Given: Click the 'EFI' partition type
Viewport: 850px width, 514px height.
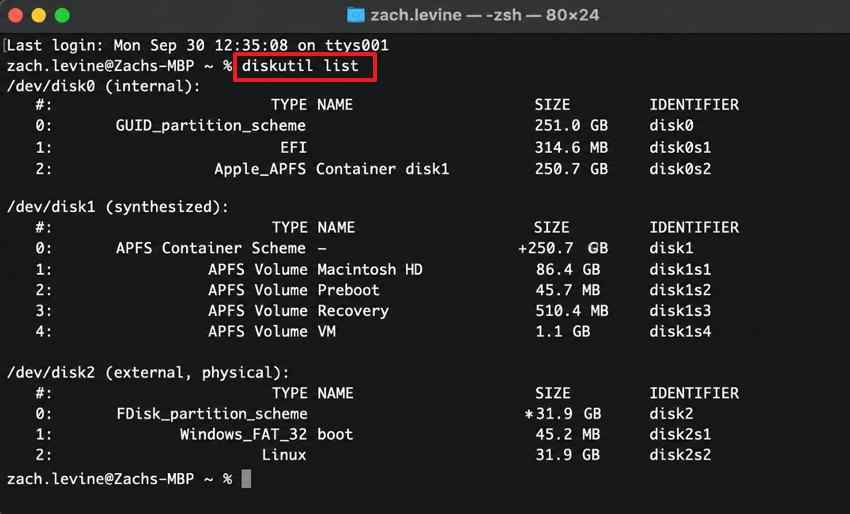Looking at the screenshot, I should click(x=293, y=147).
